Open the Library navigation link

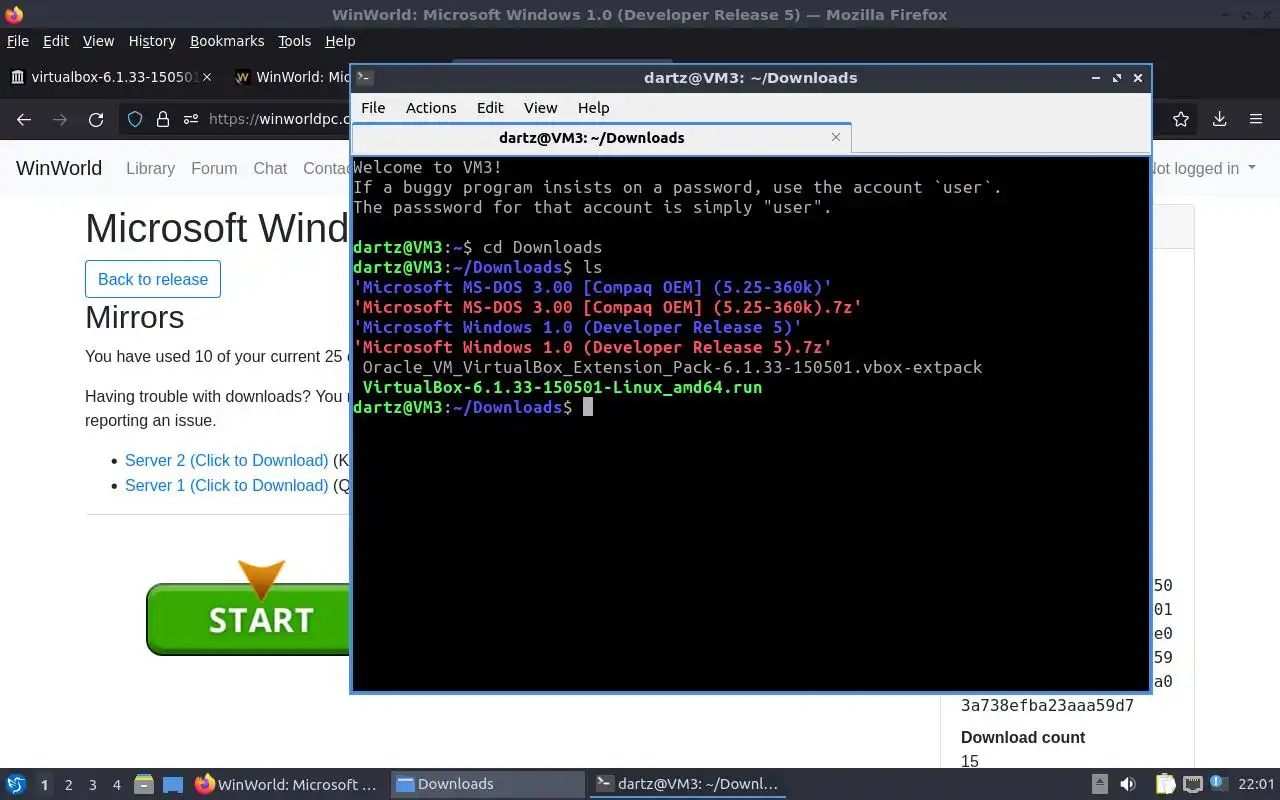(x=150, y=168)
